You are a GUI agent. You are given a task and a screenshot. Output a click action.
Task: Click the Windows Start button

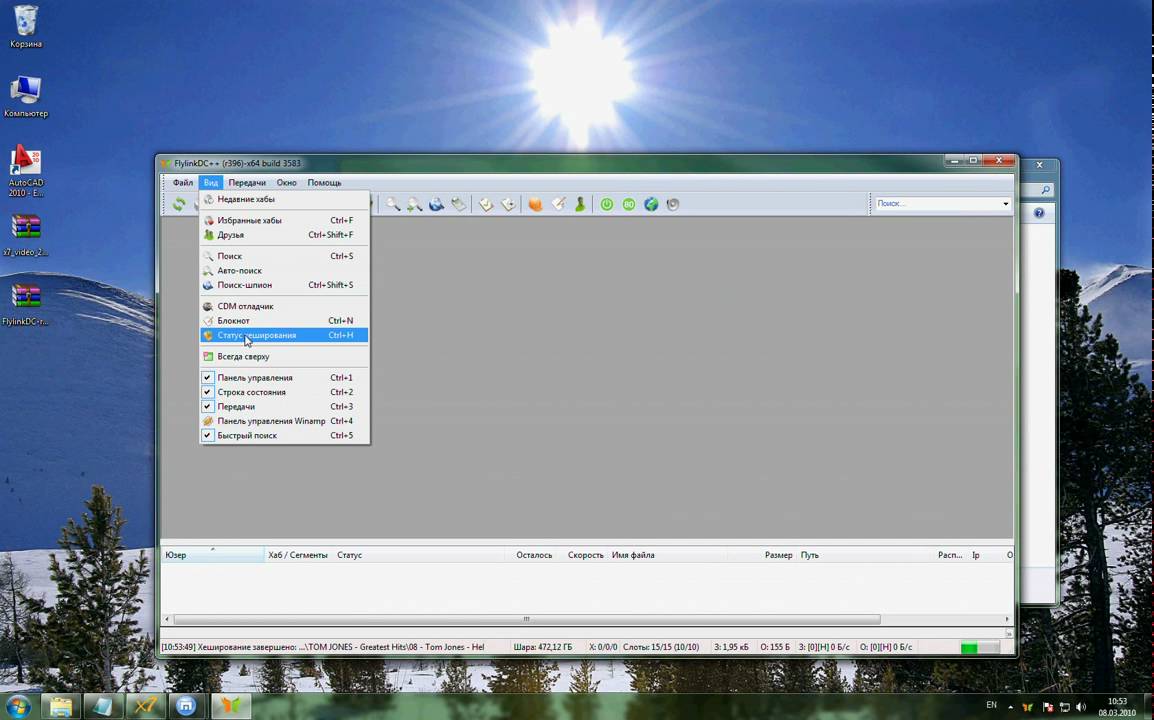18,705
